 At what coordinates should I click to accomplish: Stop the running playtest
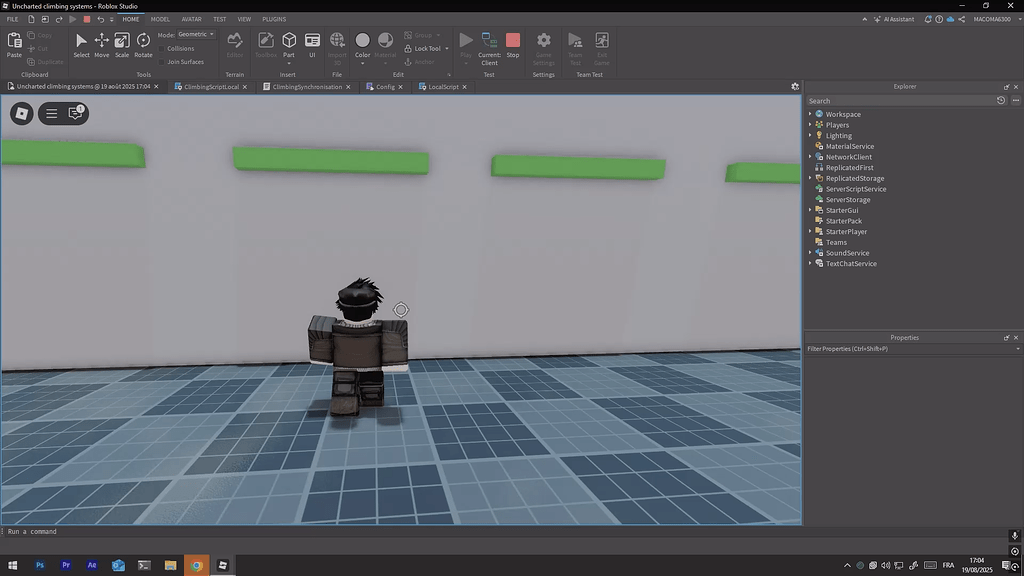point(513,45)
